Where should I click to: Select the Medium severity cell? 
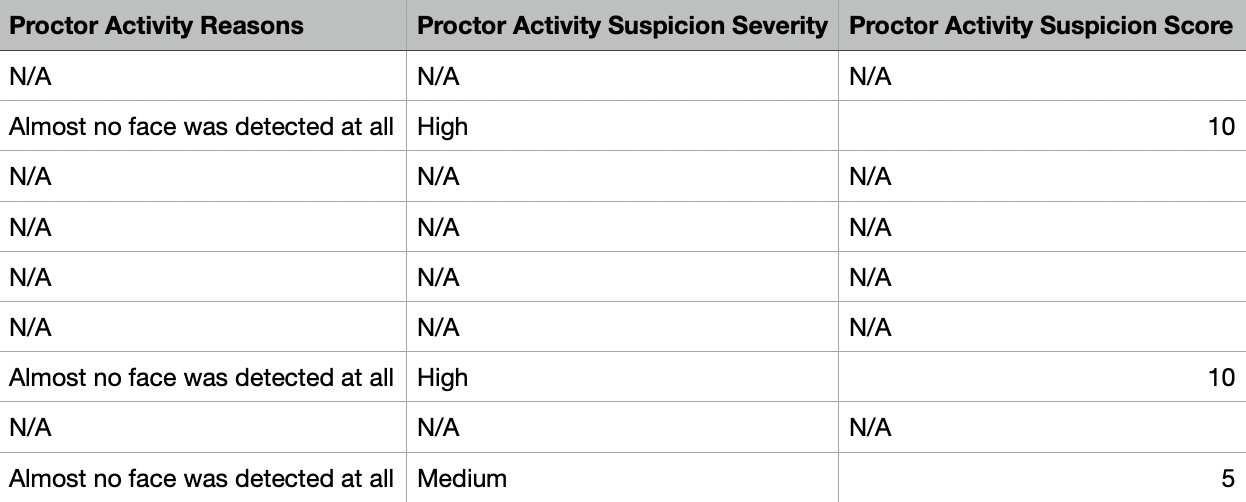click(462, 478)
